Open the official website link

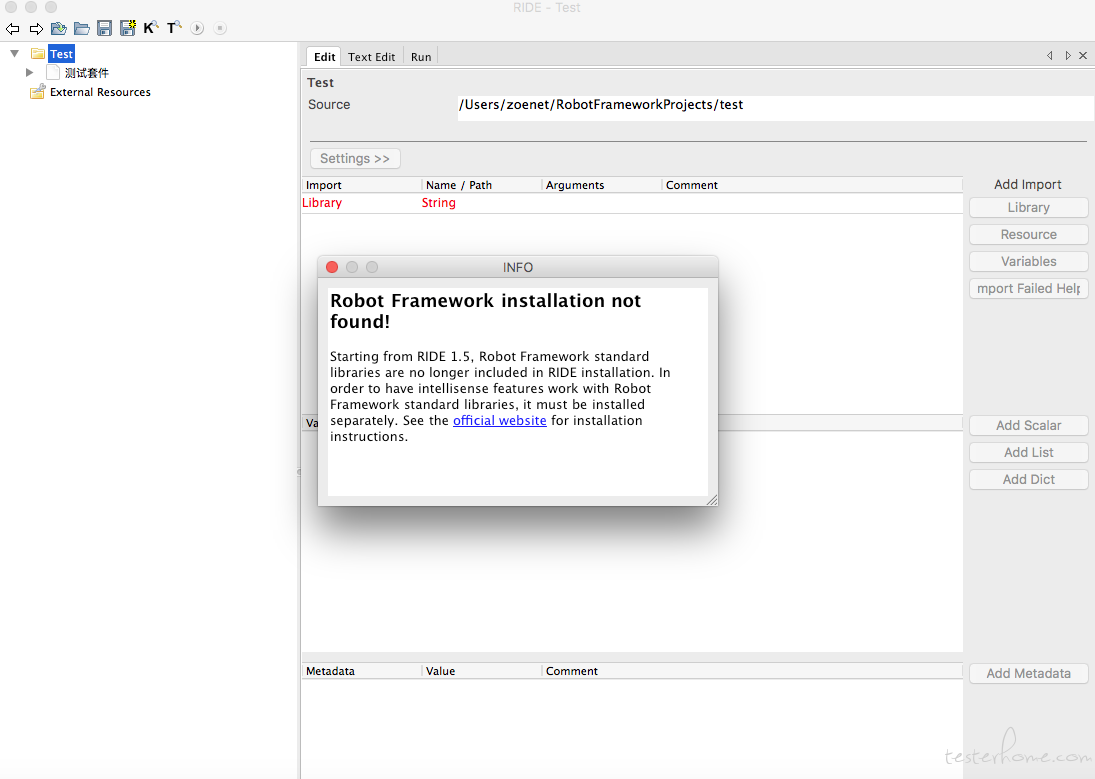coord(499,421)
